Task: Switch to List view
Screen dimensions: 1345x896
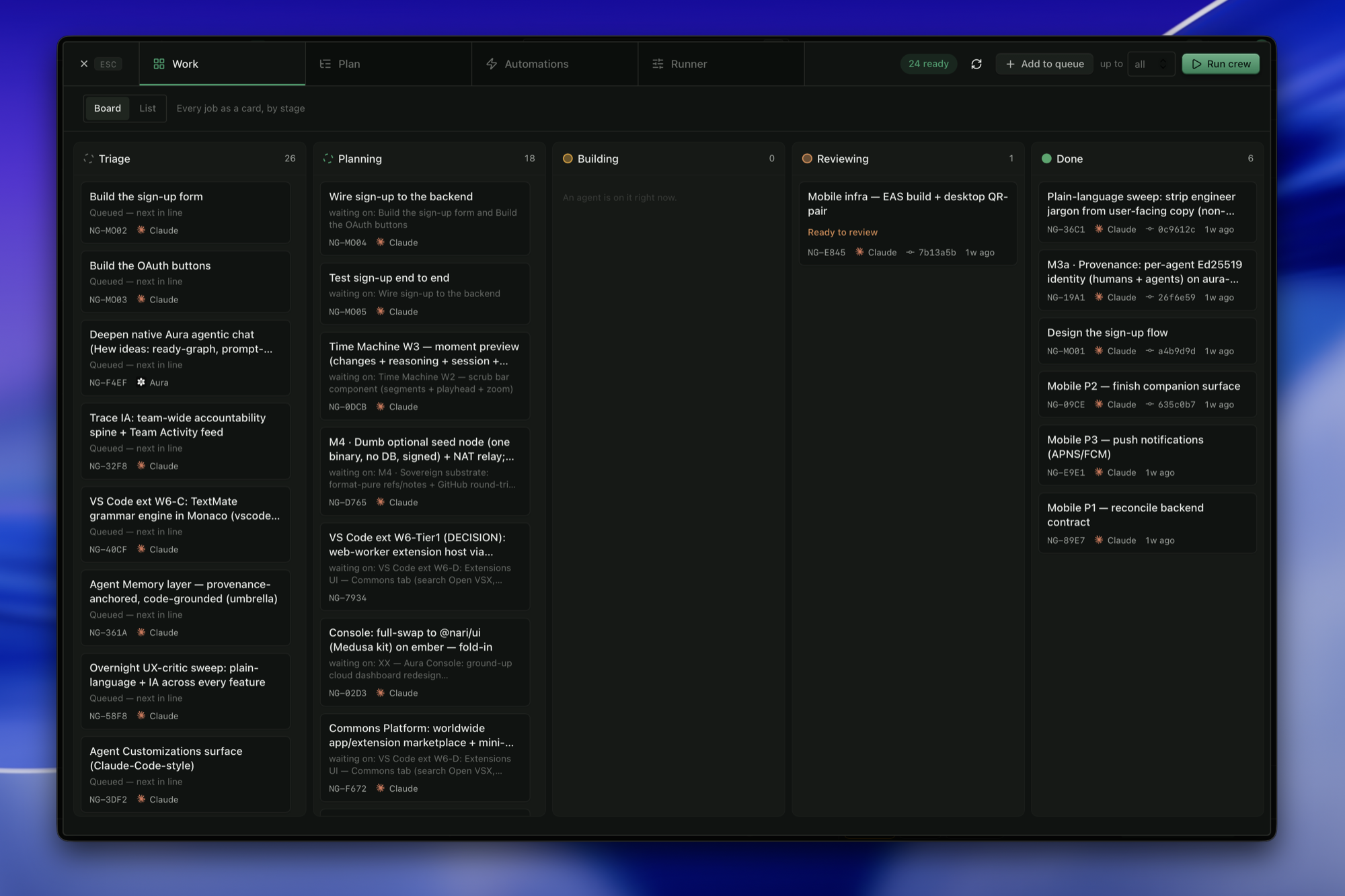Action: tap(147, 108)
